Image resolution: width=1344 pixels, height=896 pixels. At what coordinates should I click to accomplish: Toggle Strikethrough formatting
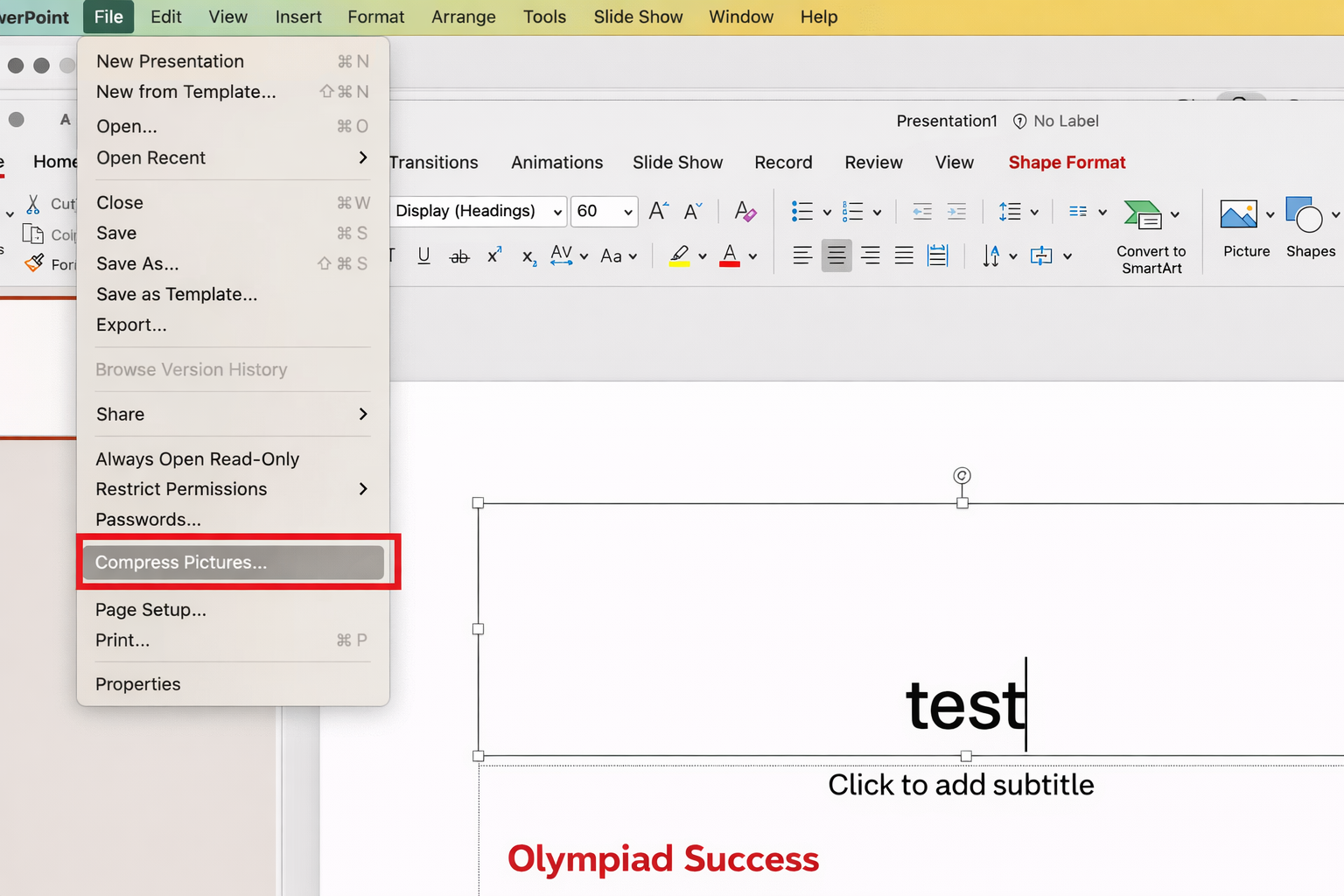458,256
